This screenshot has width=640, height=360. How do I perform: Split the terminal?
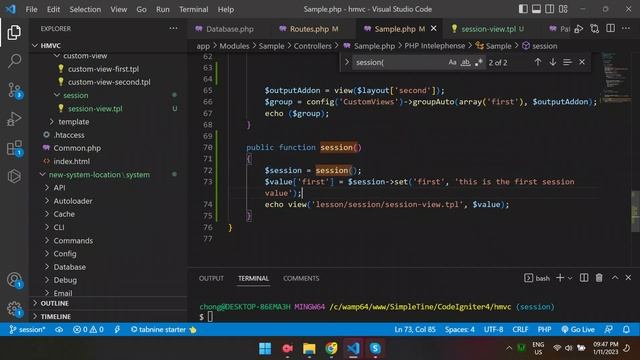pos(584,278)
